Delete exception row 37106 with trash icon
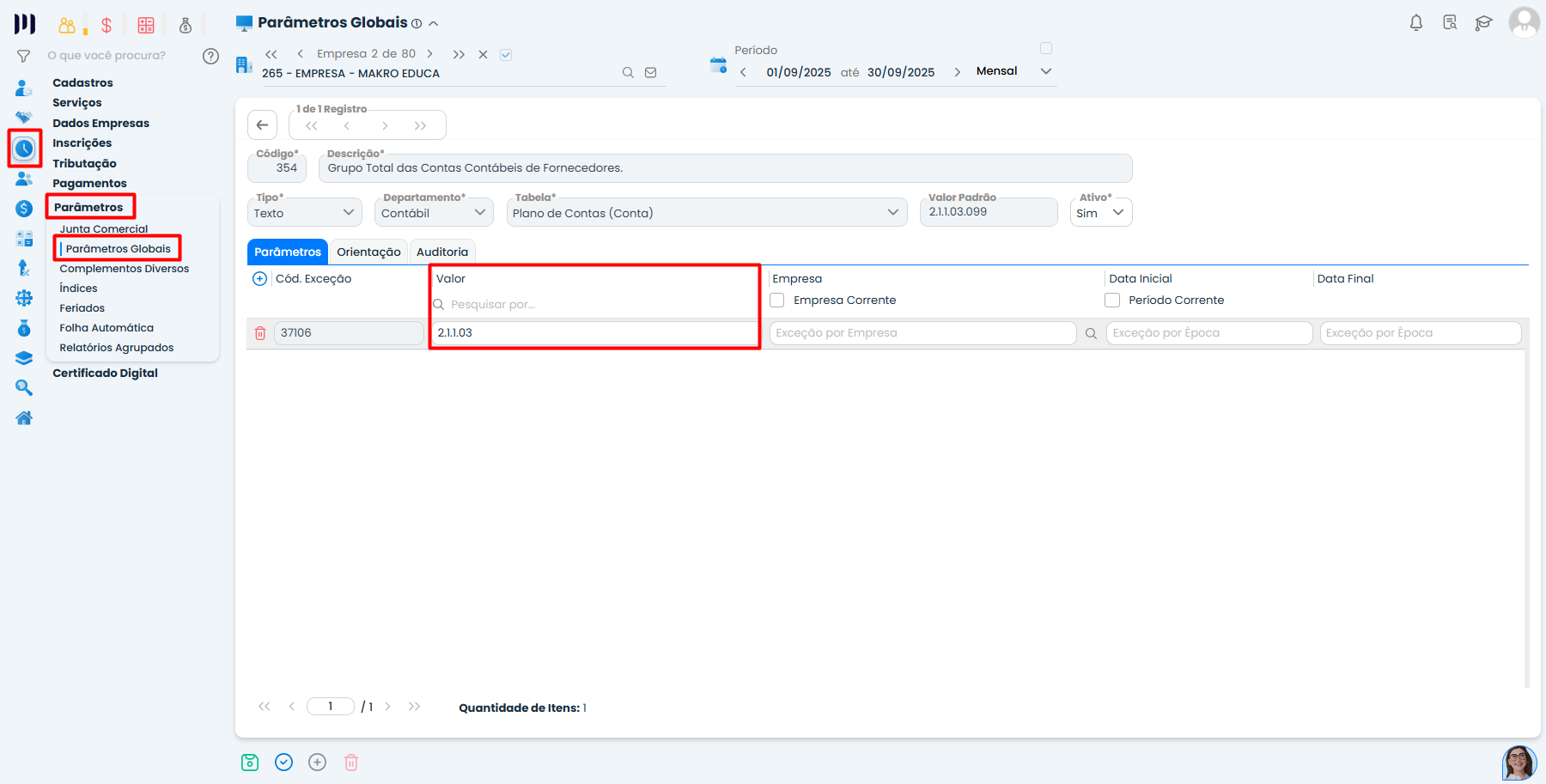The image size is (1546, 784). point(260,333)
